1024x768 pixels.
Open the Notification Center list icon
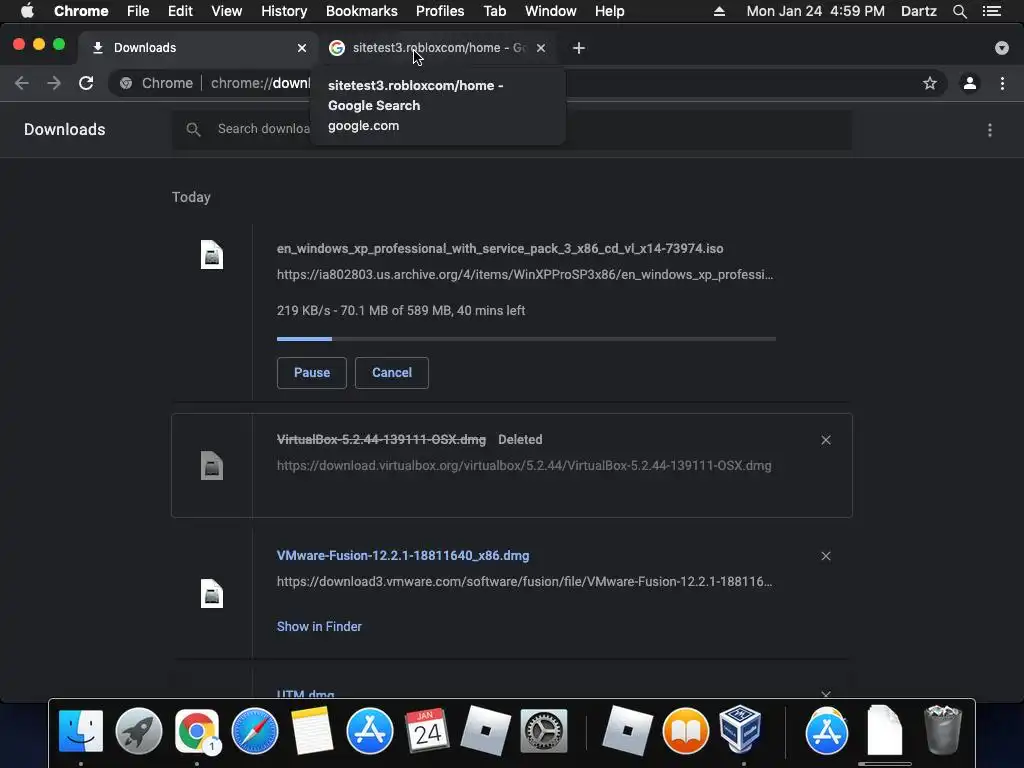coord(991,11)
